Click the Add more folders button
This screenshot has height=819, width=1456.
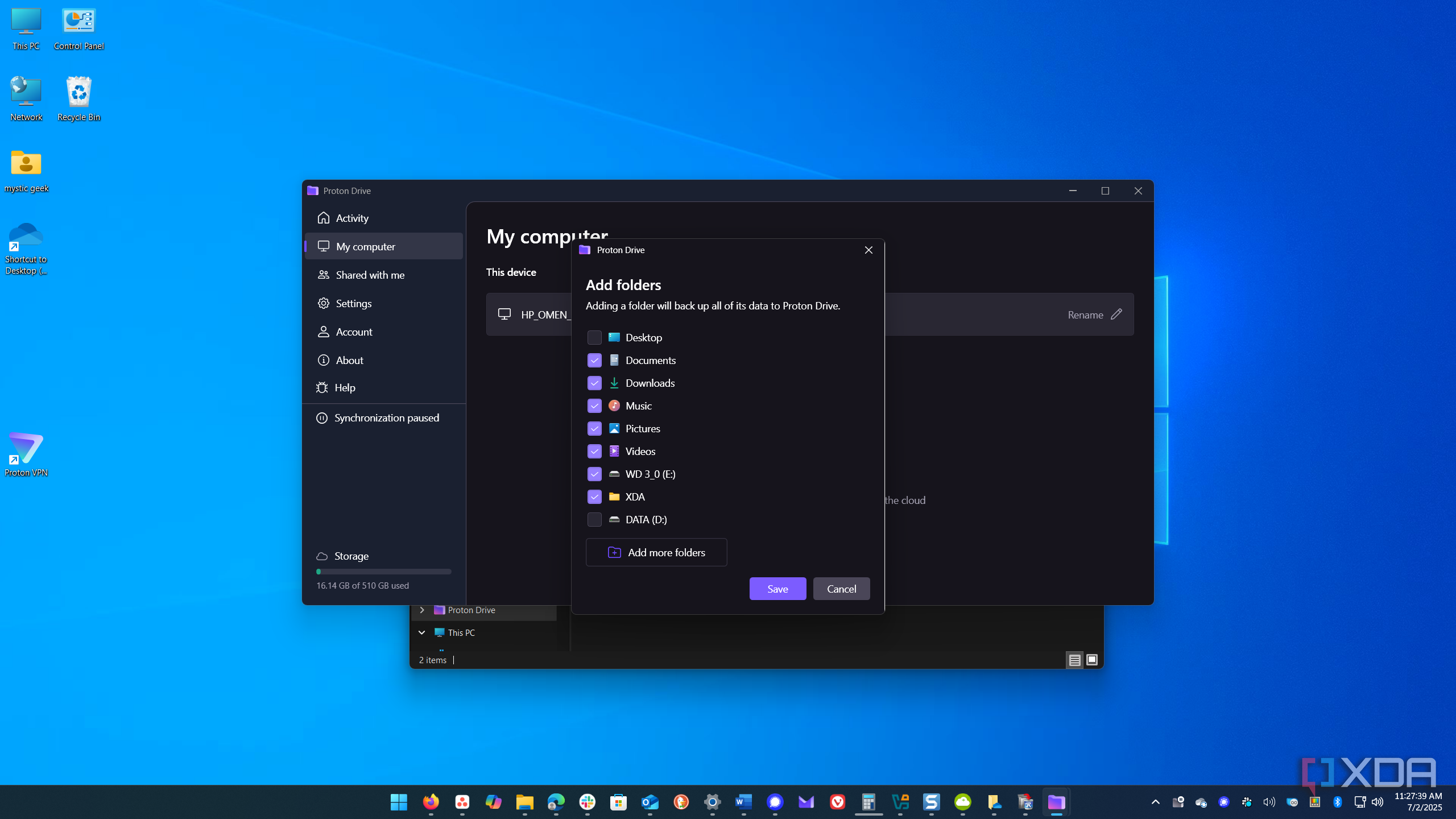[x=656, y=552]
